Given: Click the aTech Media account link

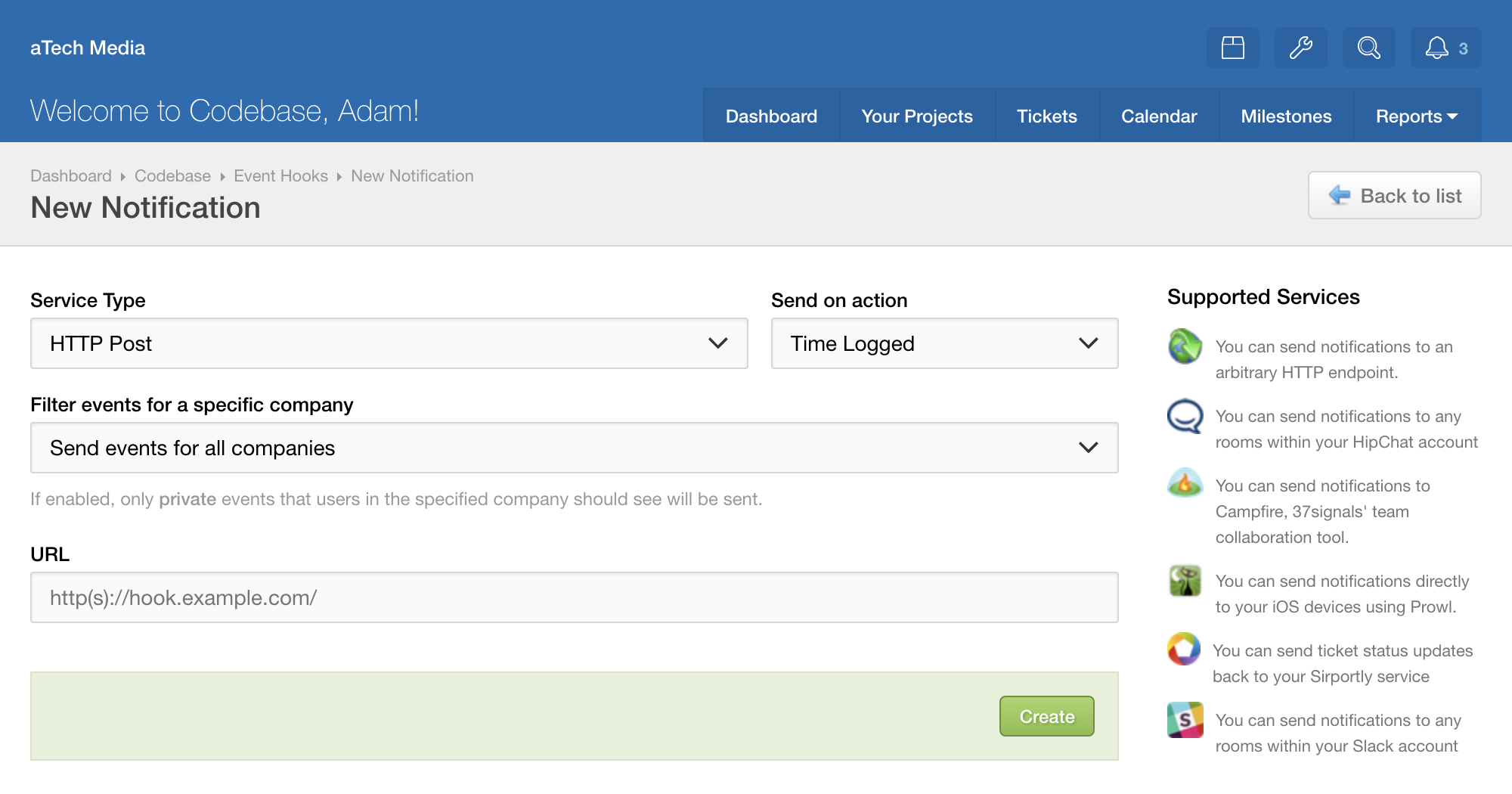Looking at the screenshot, I should coord(88,48).
